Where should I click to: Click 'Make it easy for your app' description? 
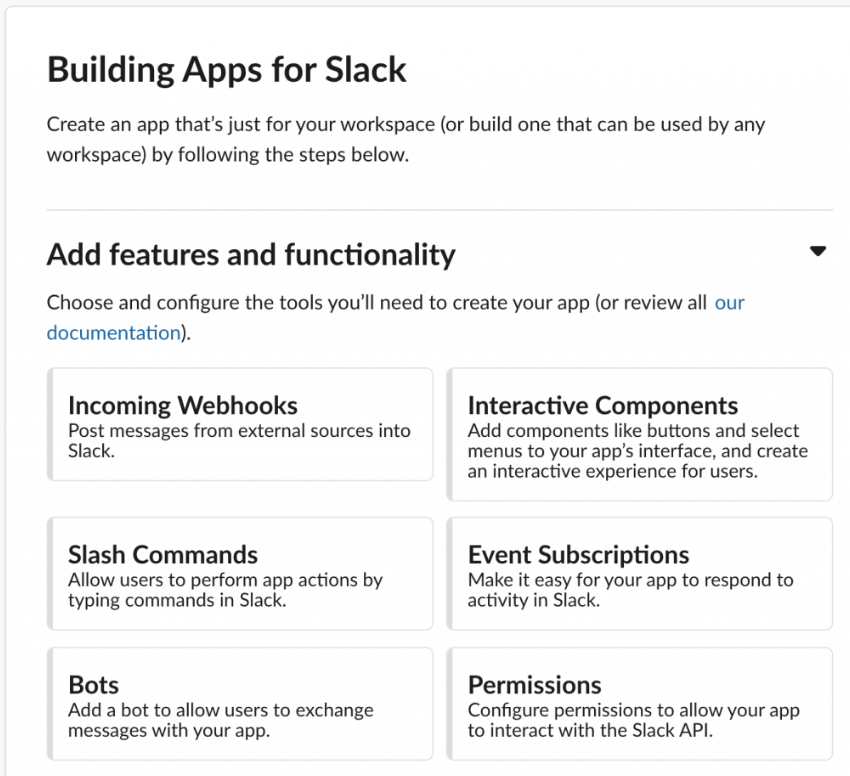click(x=630, y=589)
